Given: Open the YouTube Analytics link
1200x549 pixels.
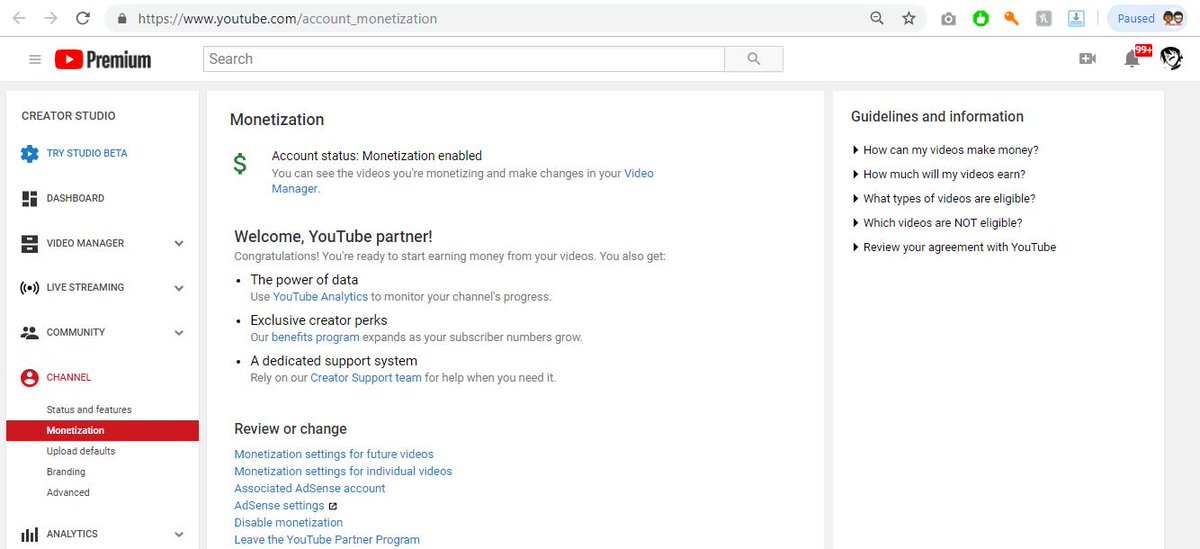Looking at the screenshot, I should [320, 297].
